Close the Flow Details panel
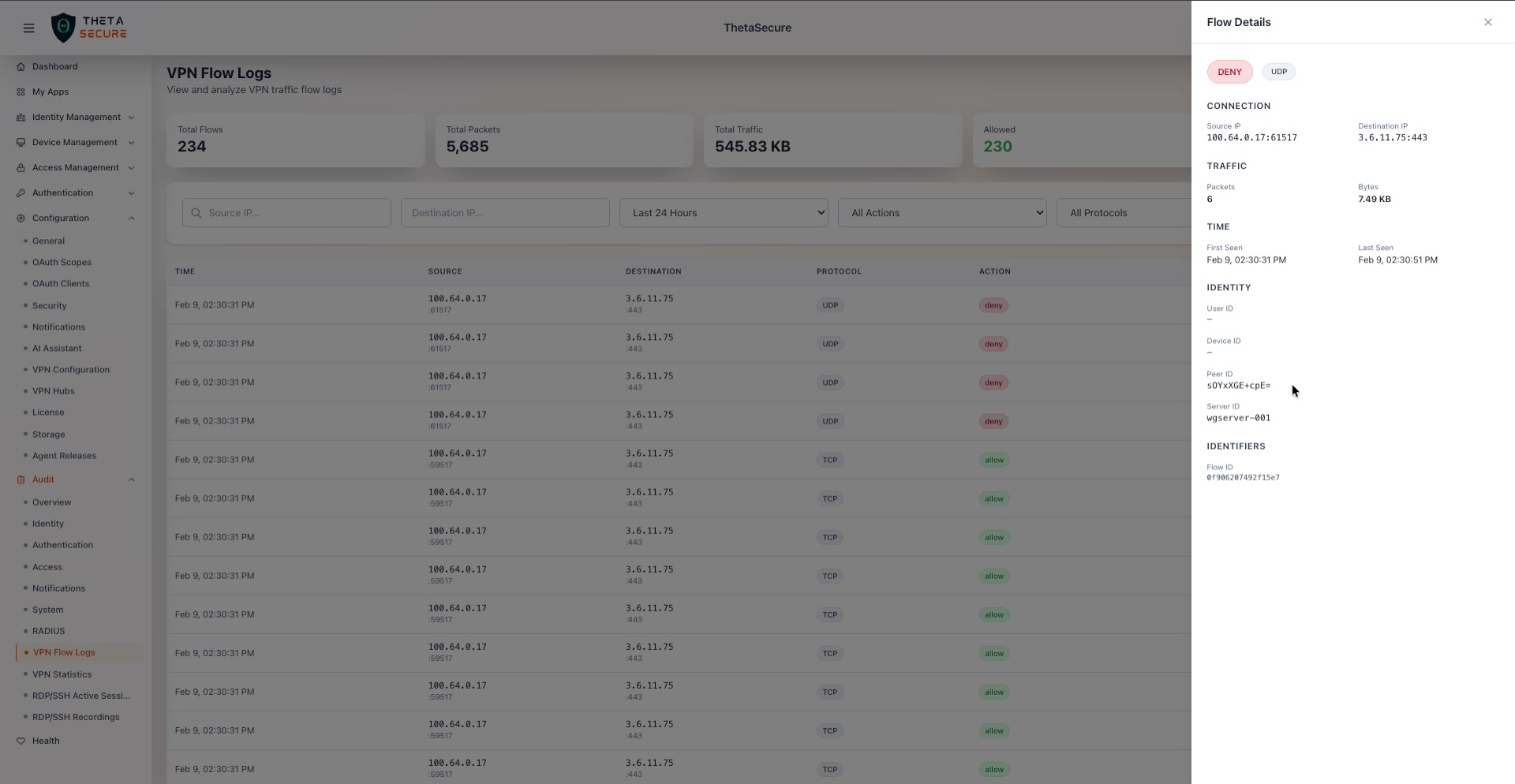The height and width of the screenshot is (784, 1515). [1487, 22]
